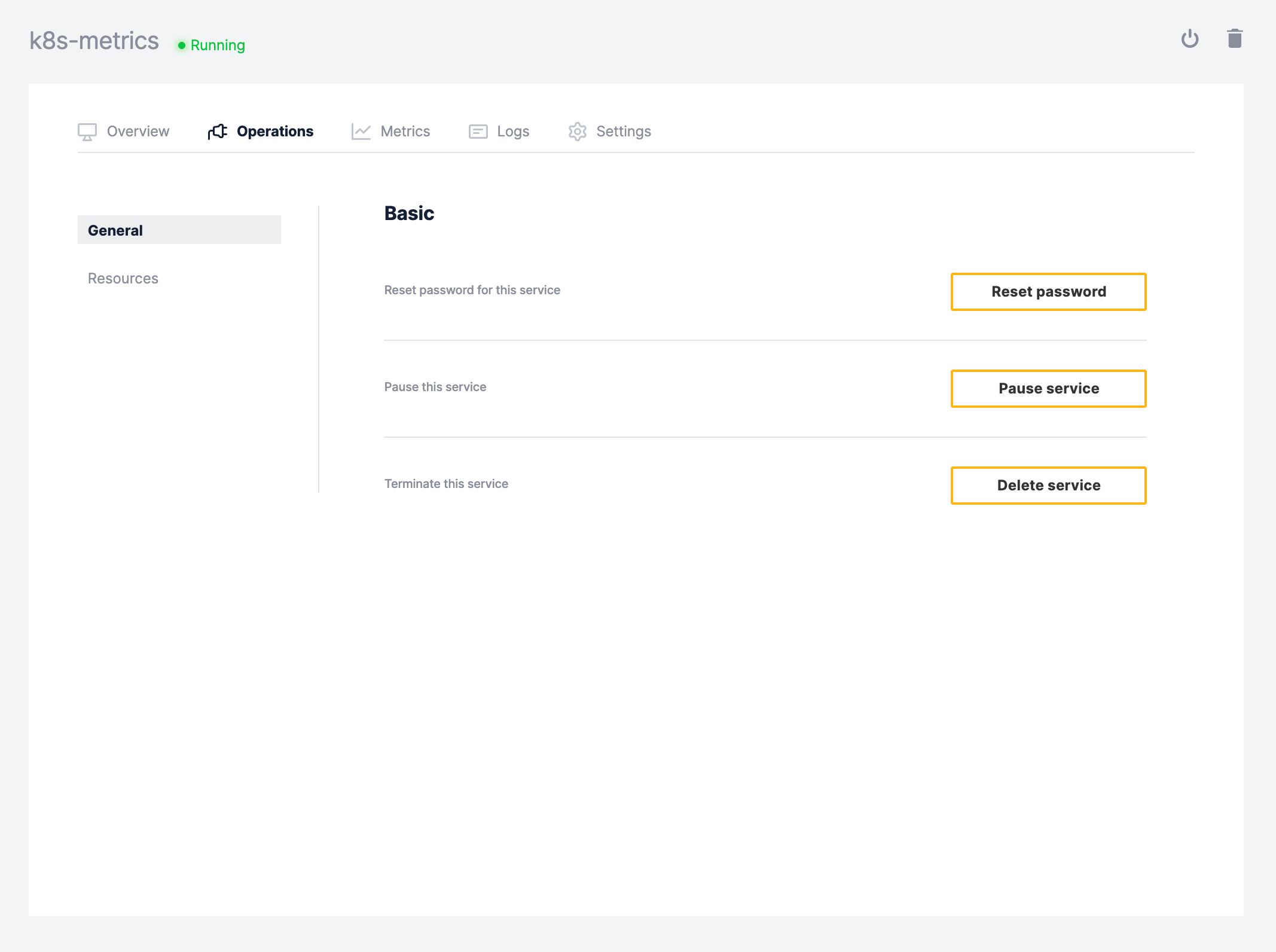Open the Logs tab
This screenshot has width=1276, height=952.
click(x=512, y=131)
